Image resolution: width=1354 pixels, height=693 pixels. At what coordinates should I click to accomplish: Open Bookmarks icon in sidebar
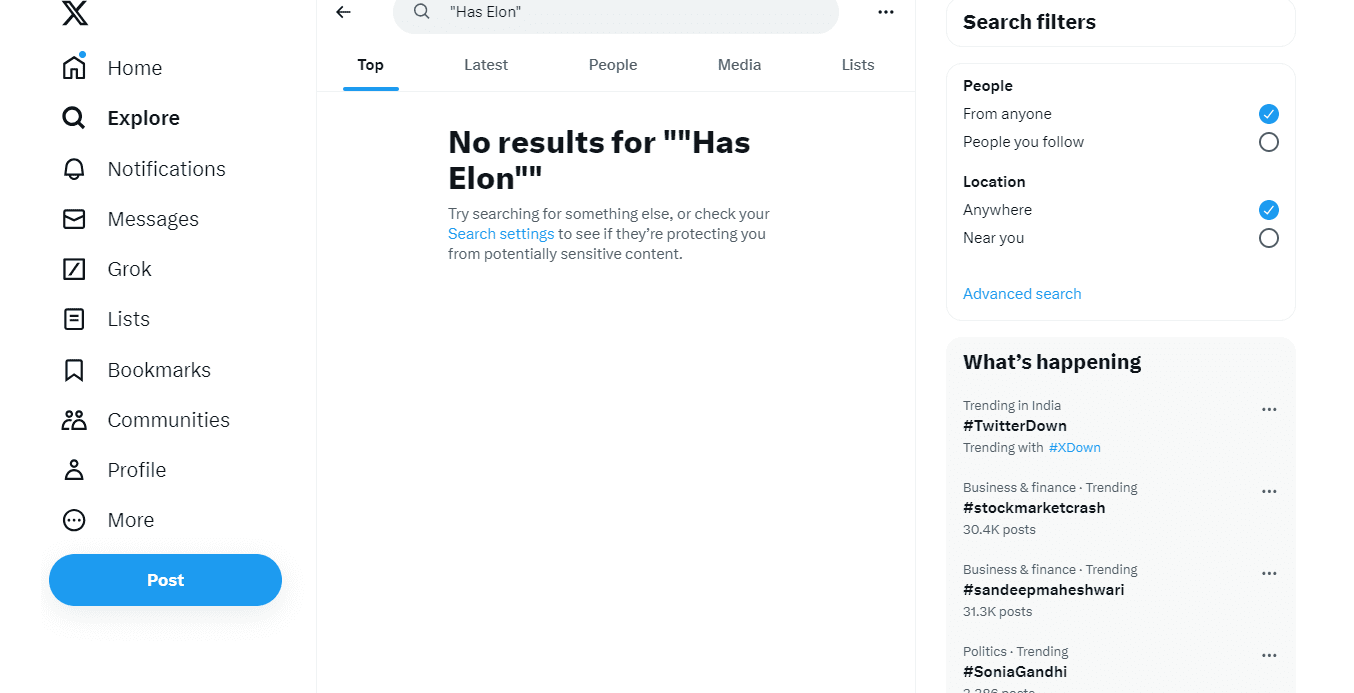[x=74, y=370]
